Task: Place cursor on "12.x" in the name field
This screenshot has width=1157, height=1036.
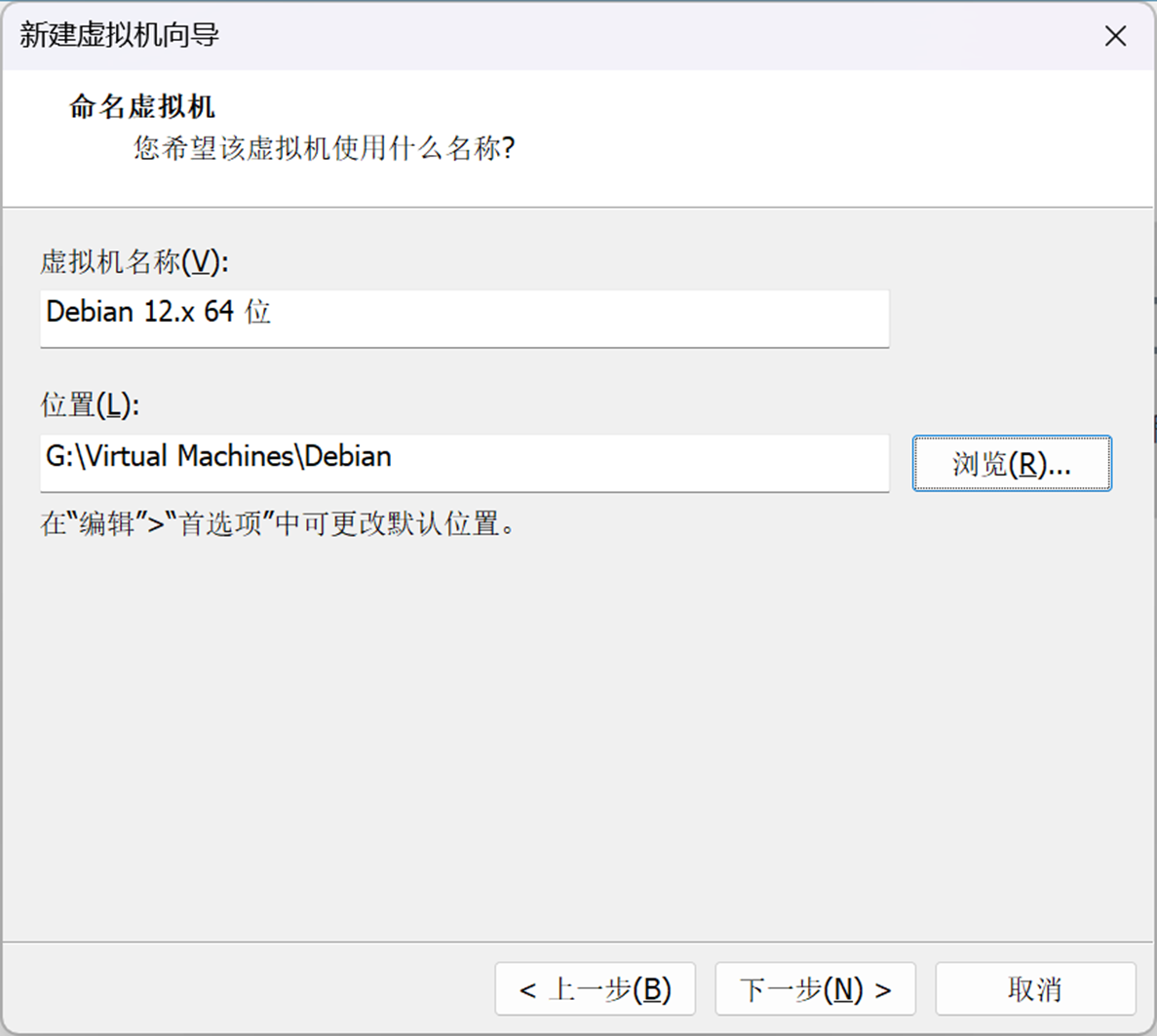Action: 169,312
